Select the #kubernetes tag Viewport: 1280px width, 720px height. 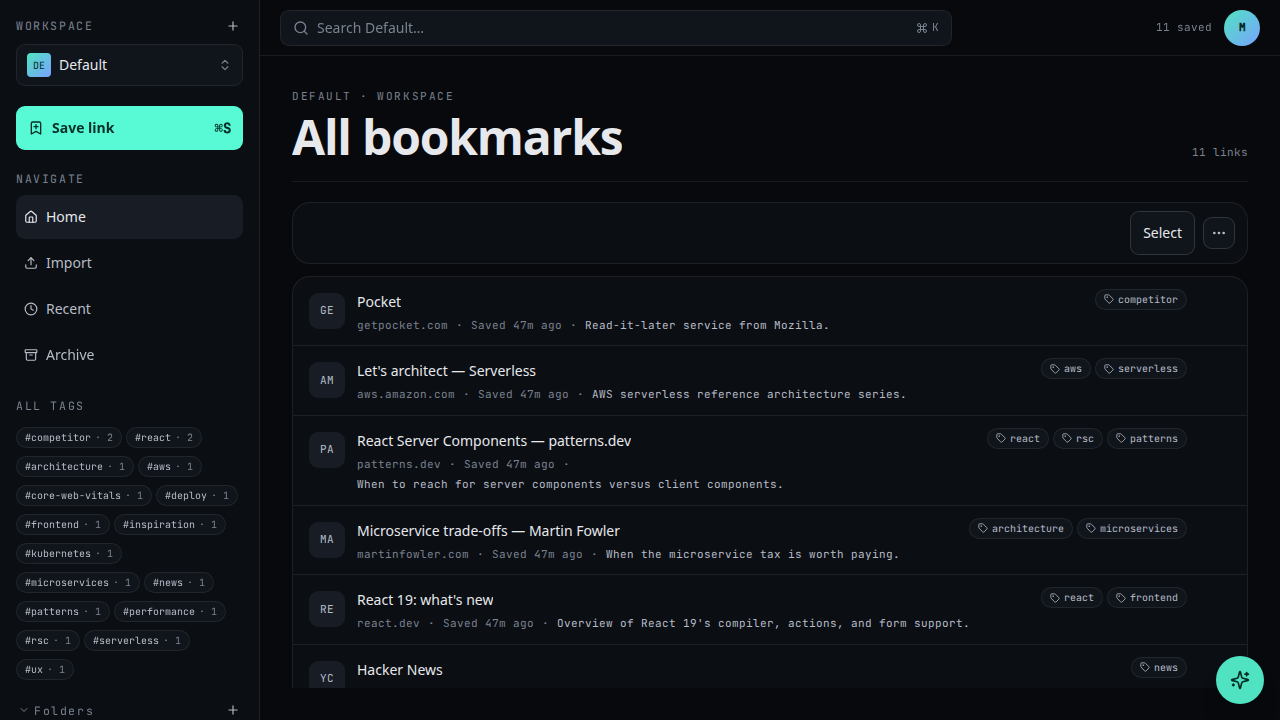pyautogui.click(x=69, y=554)
